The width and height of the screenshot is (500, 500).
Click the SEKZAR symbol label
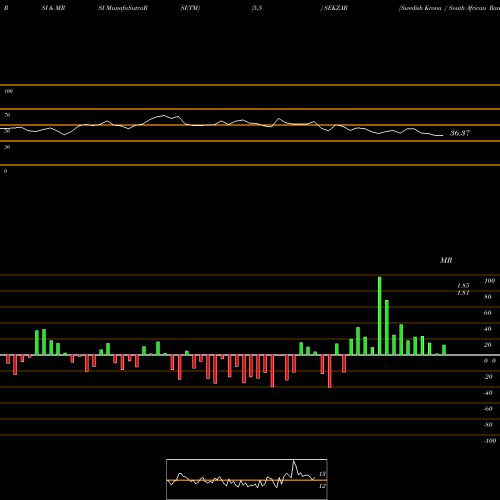click(x=335, y=8)
